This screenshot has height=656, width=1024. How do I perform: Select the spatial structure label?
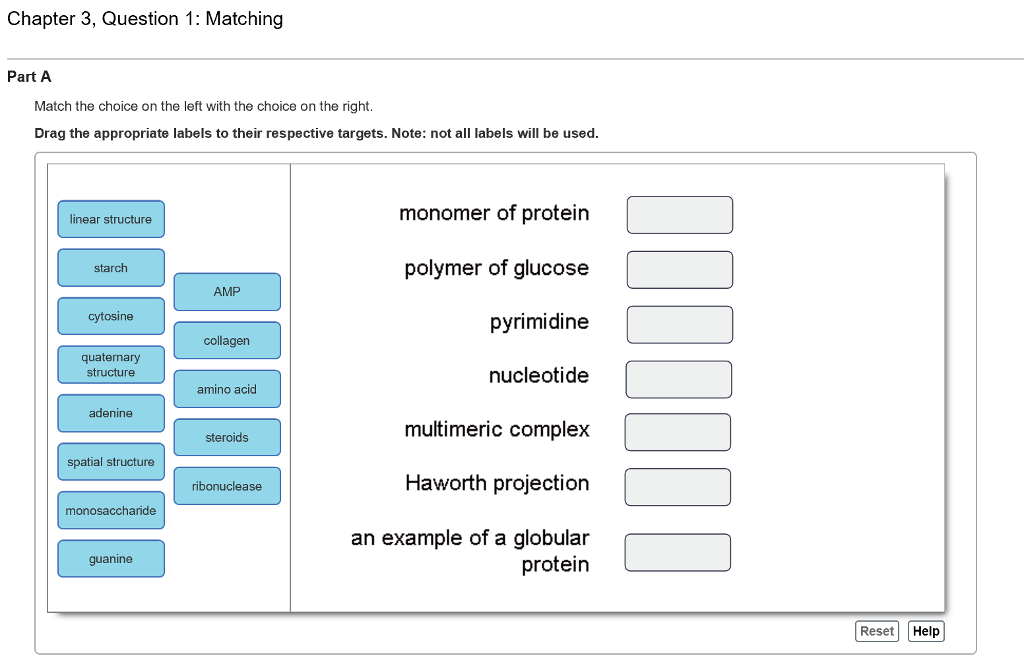(111, 461)
